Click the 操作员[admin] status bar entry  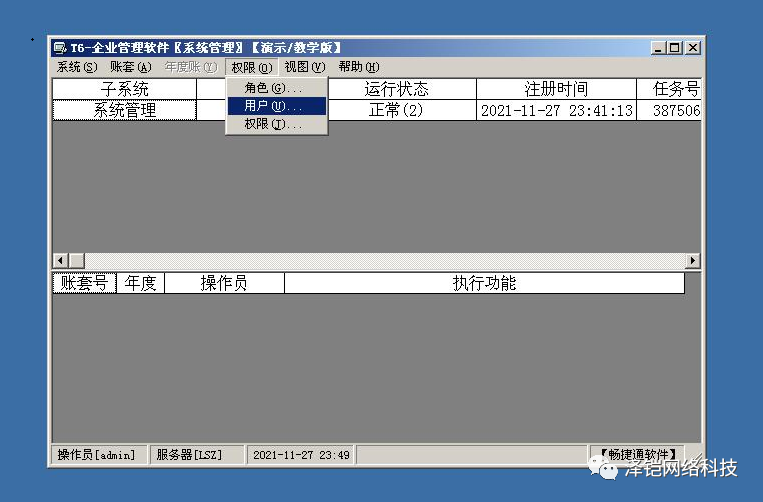pyautogui.click(x=99, y=455)
